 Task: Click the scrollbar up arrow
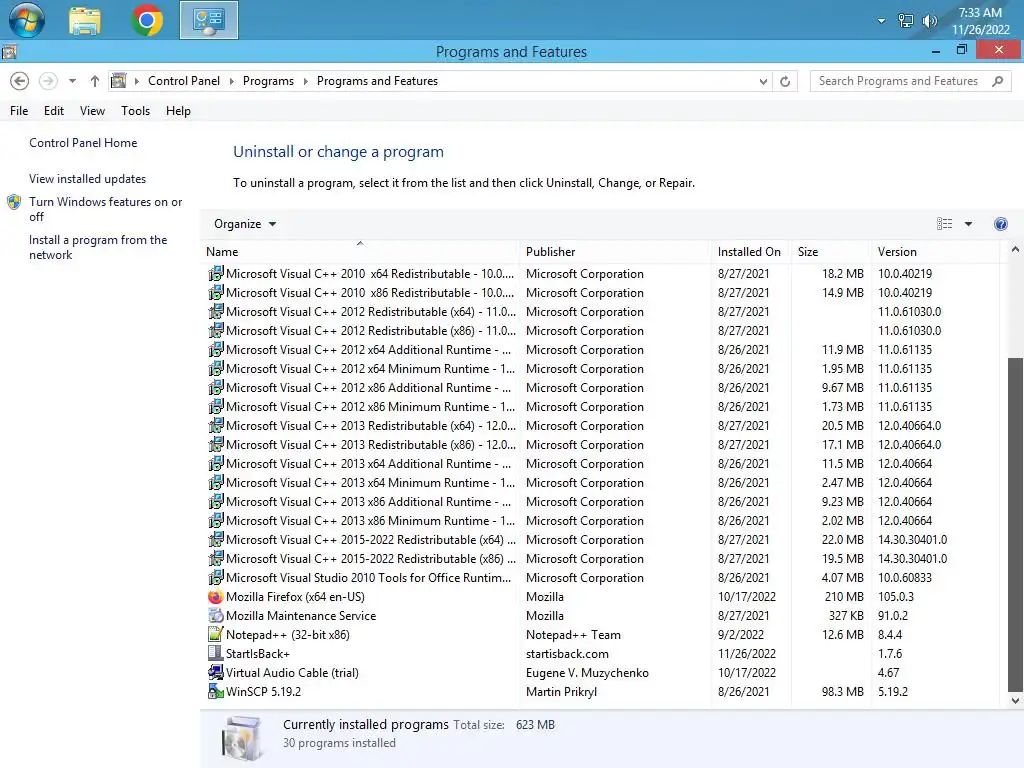pyautogui.click(x=1015, y=249)
